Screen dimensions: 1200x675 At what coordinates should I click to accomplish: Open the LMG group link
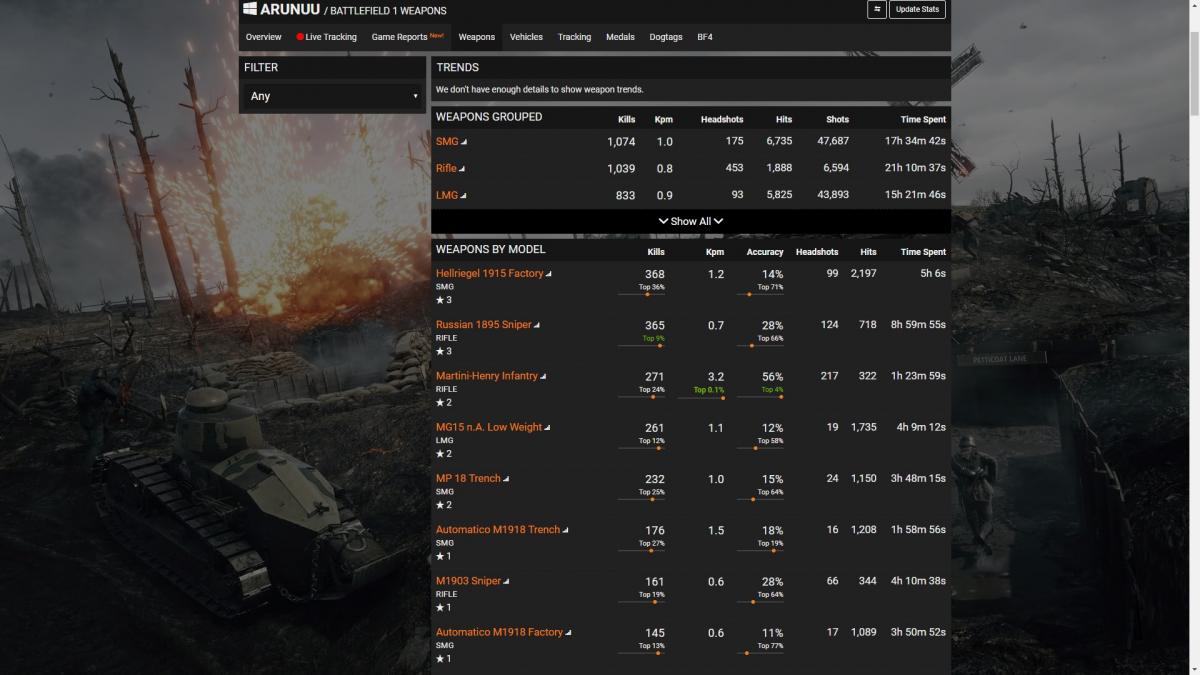(447, 196)
